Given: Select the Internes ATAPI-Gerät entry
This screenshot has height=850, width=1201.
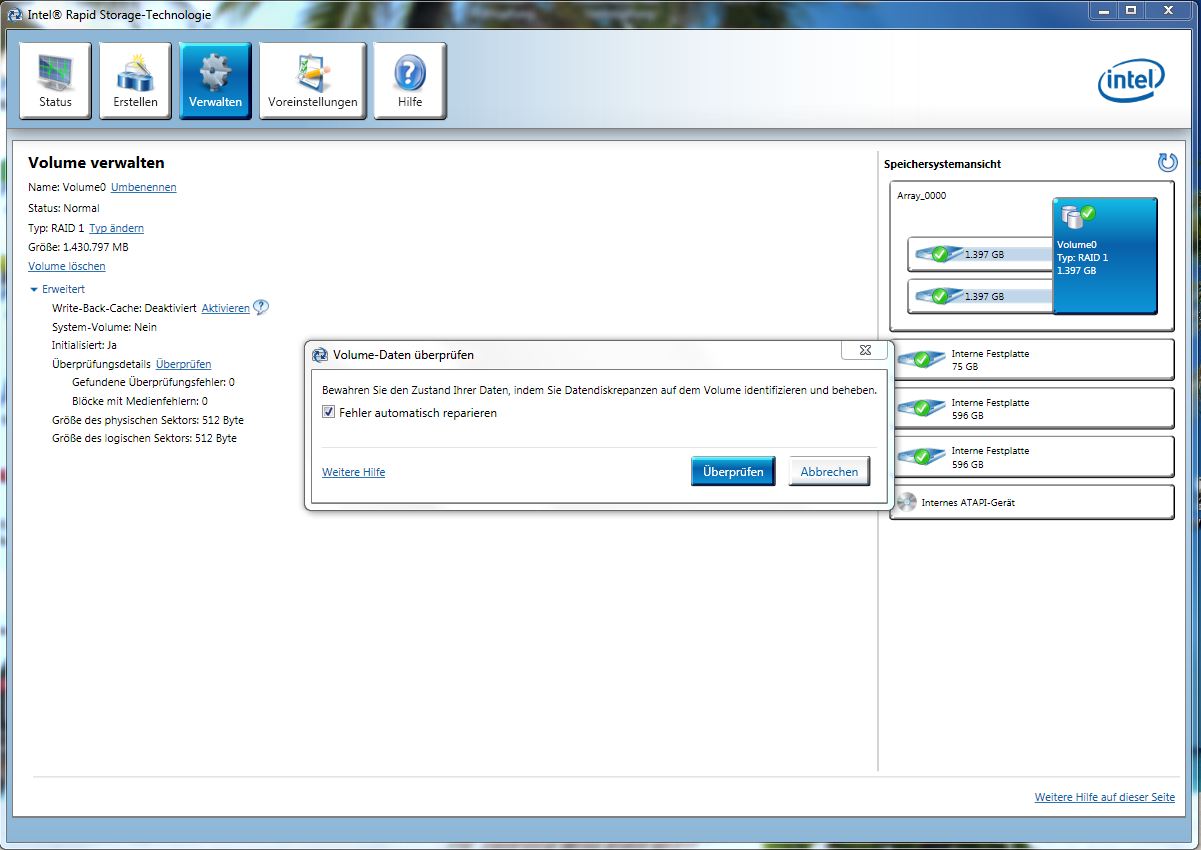Looking at the screenshot, I should tap(1031, 502).
